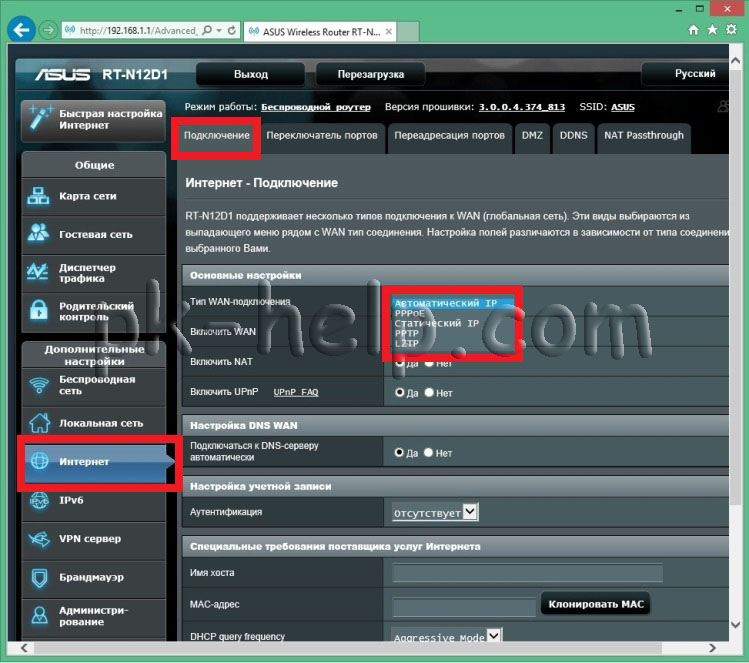Viewport: 749px width, 663px height.
Task: Click the address bar refresh icon
Action: [x=232, y=31]
